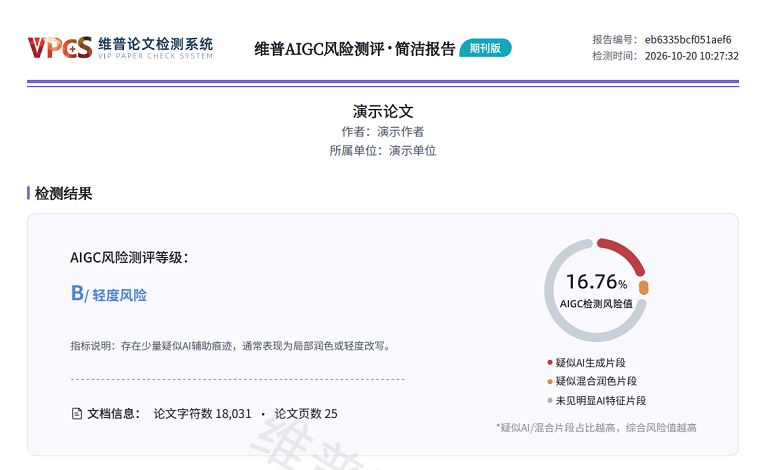Click the 16.76% risk value in the ring
777x470 pixels.
(x=596, y=282)
